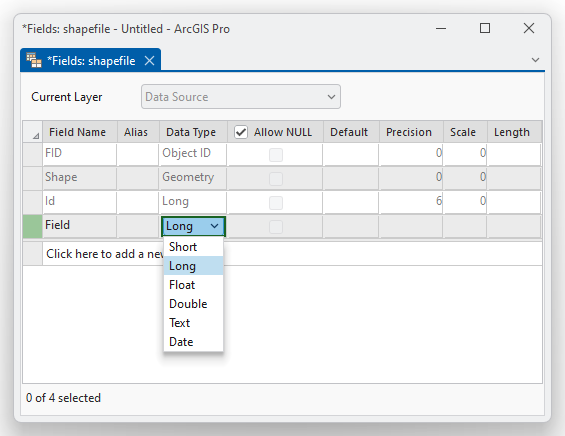Open the tab overflow chevron at right

coord(535,60)
